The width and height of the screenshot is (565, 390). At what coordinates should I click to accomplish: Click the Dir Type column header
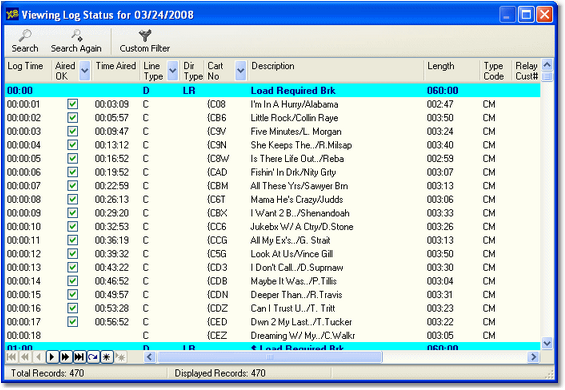pyautogui.click(x=192, y=71)
